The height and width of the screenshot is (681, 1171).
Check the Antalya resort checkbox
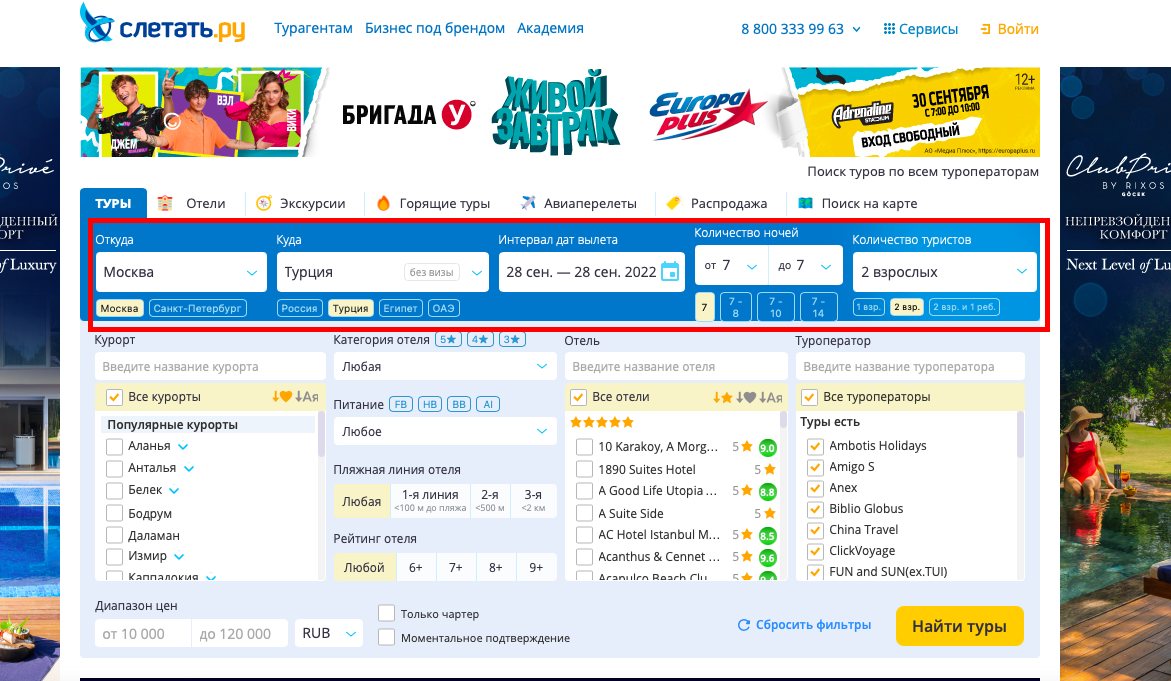[114, 468]
